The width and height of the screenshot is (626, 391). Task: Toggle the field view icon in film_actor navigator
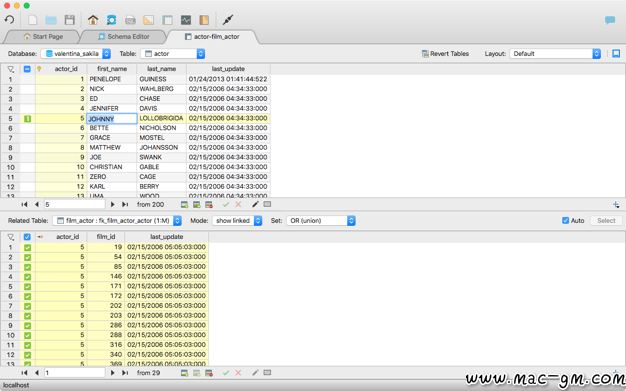pos(267,373)
